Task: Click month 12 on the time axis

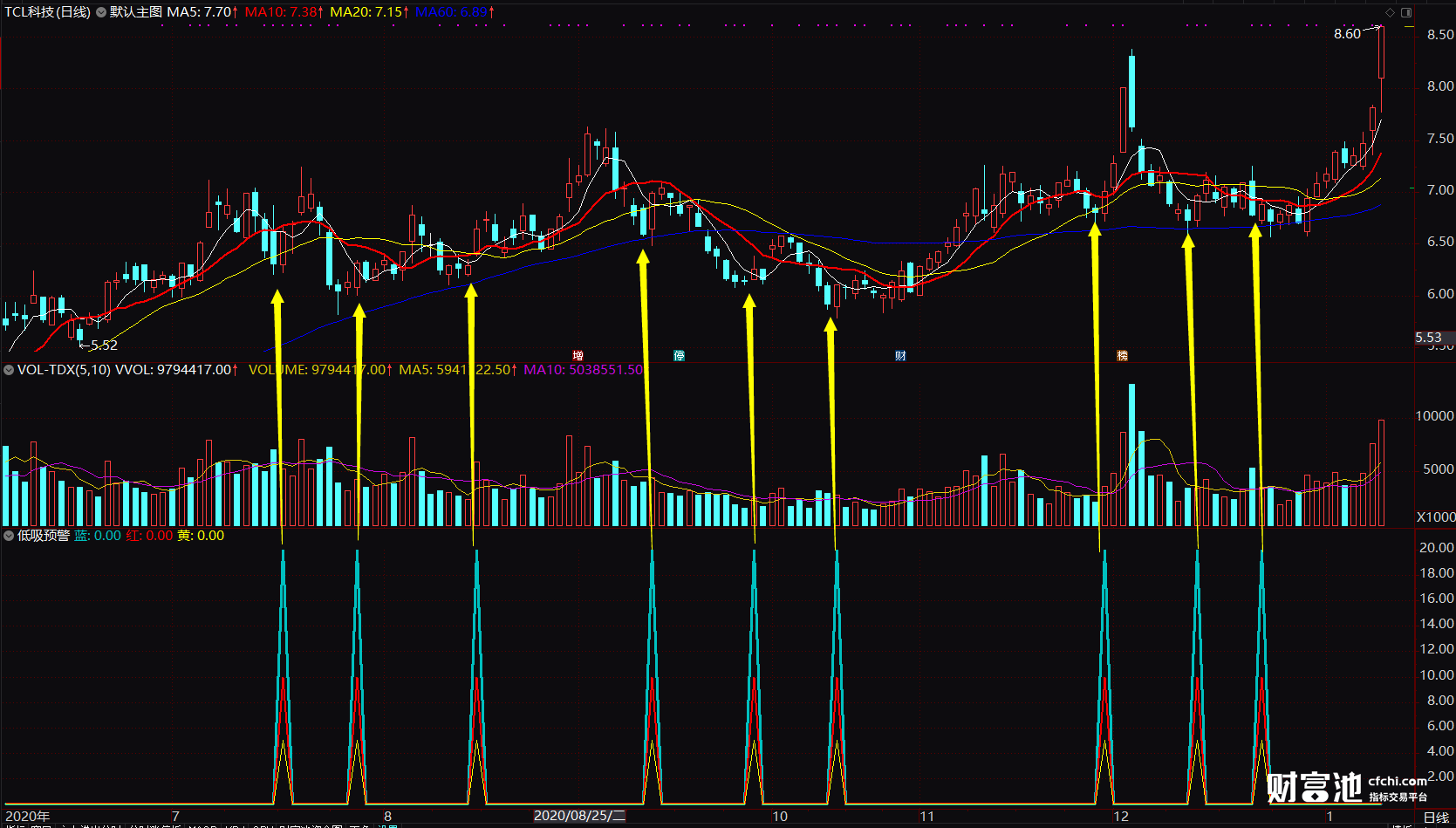Action: pyautogui.click(x=1121, y=817)
